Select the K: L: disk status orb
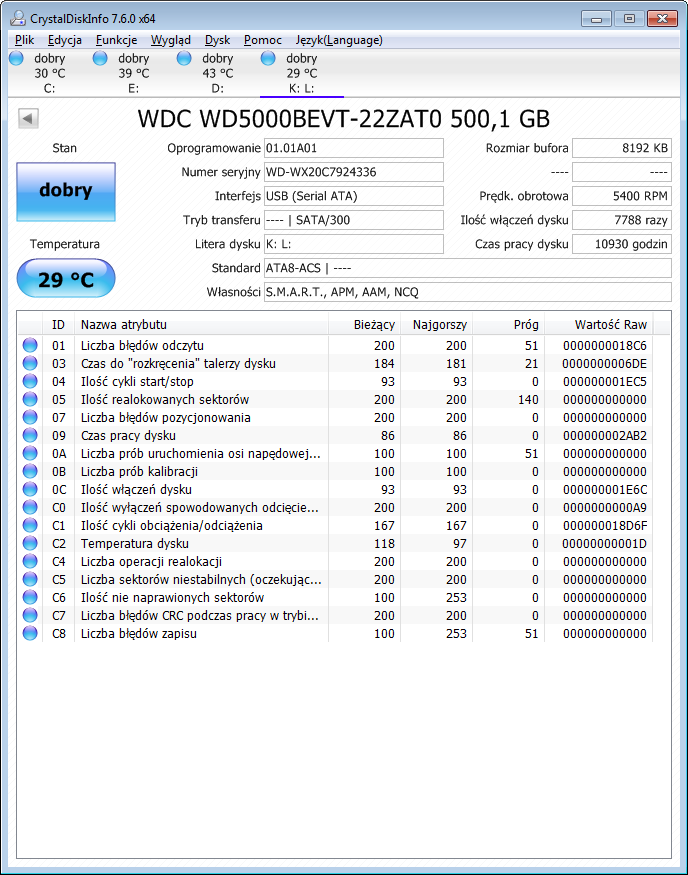 click(268, 58)
